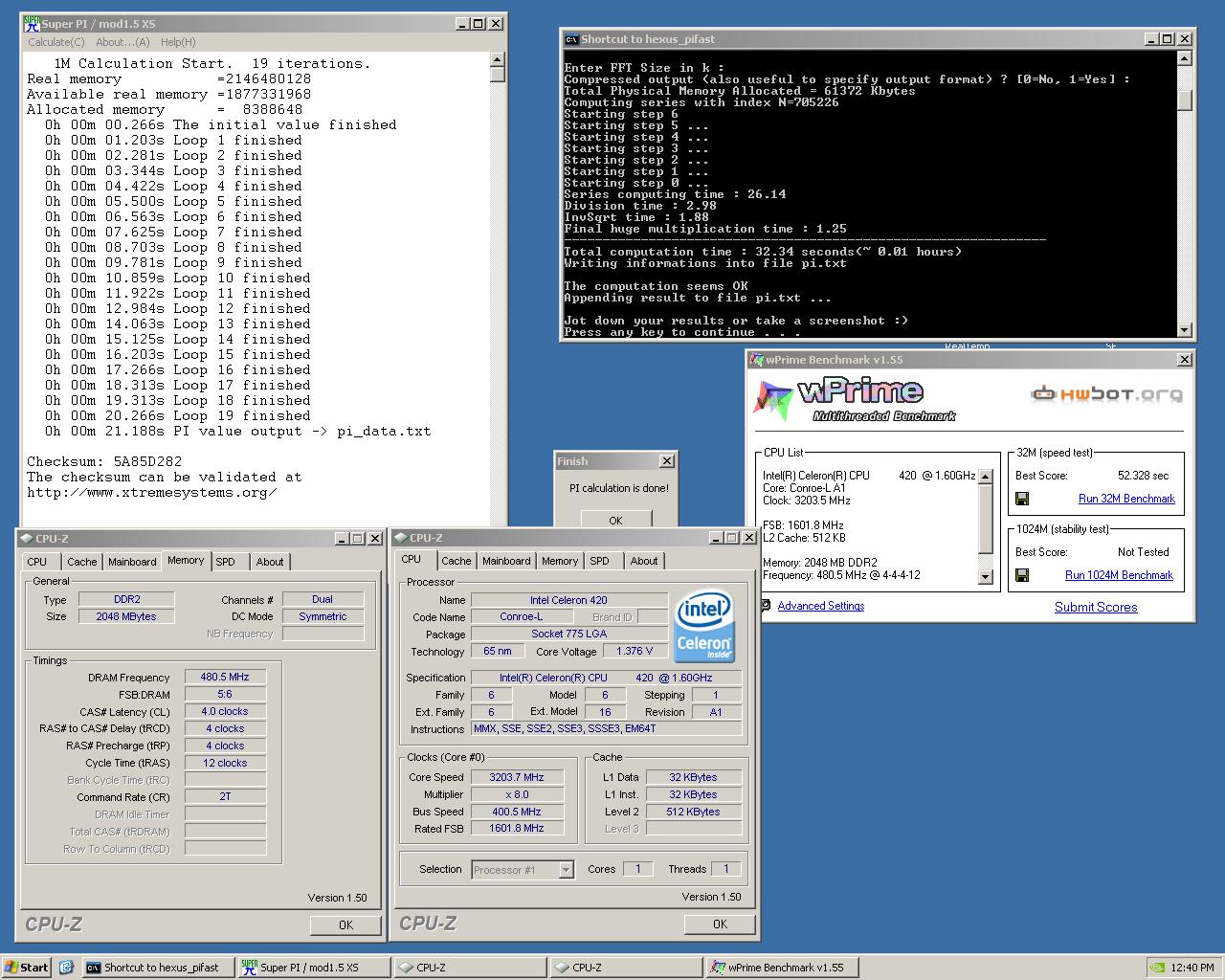Open the About menu in Super PI
1225x980 pixels.
pyautogui.click(x=122, y=42)
